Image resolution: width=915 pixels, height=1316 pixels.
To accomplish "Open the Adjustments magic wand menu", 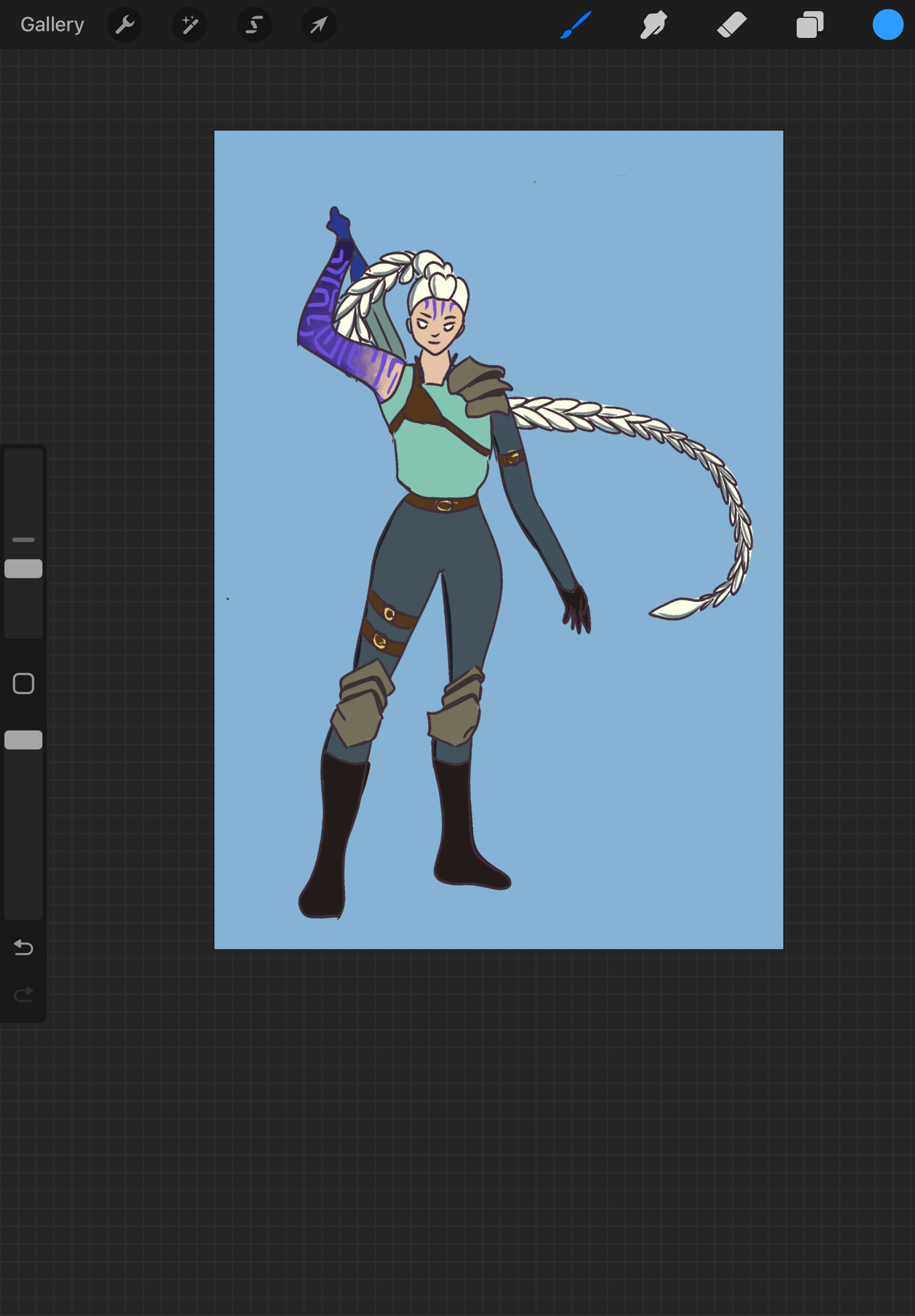I will click(x=190, y=25).
